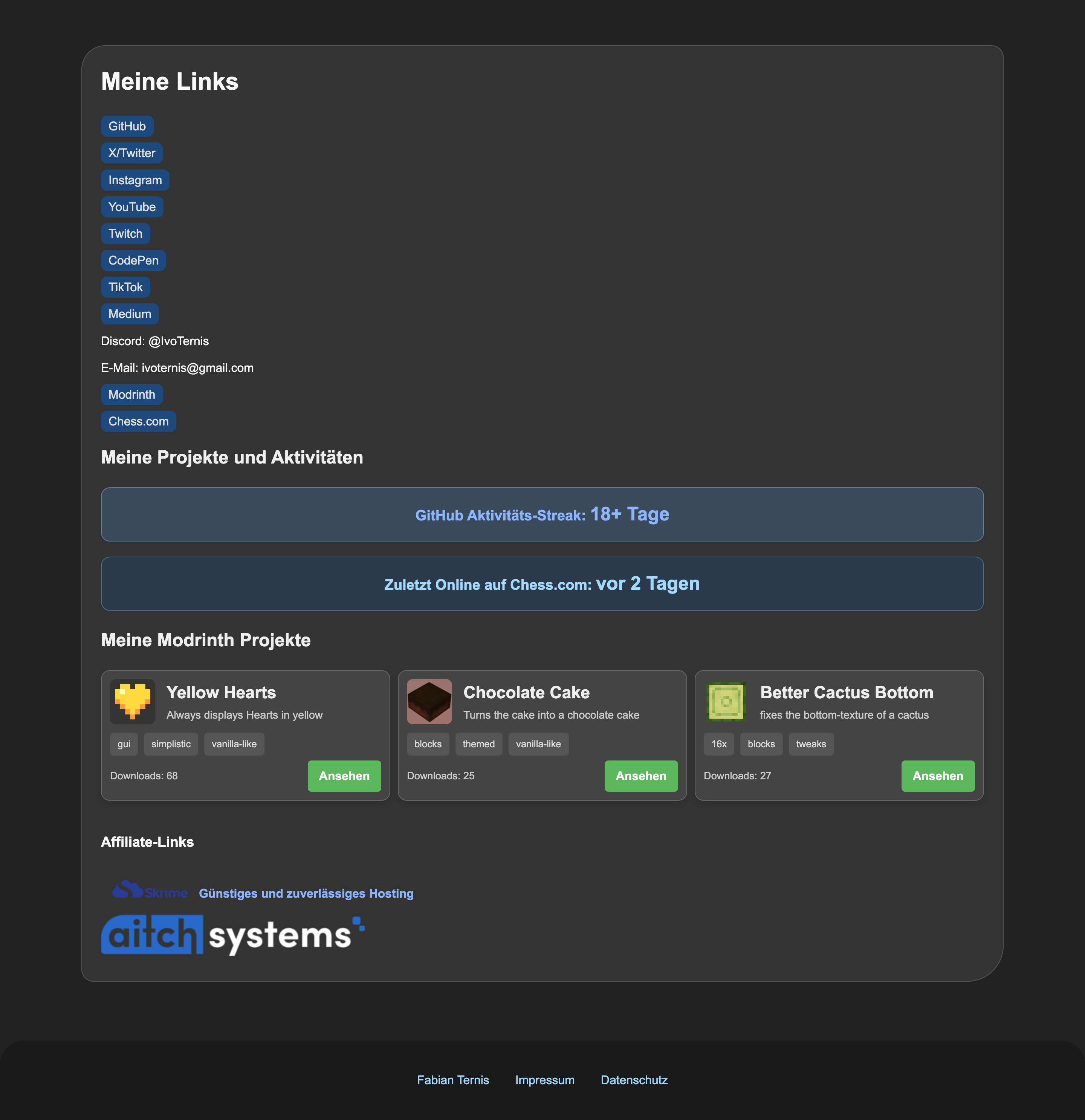The height and width of the screenshot is (1120, 1085).
Task: Click the tweaks tag
Action: (811, 745)
